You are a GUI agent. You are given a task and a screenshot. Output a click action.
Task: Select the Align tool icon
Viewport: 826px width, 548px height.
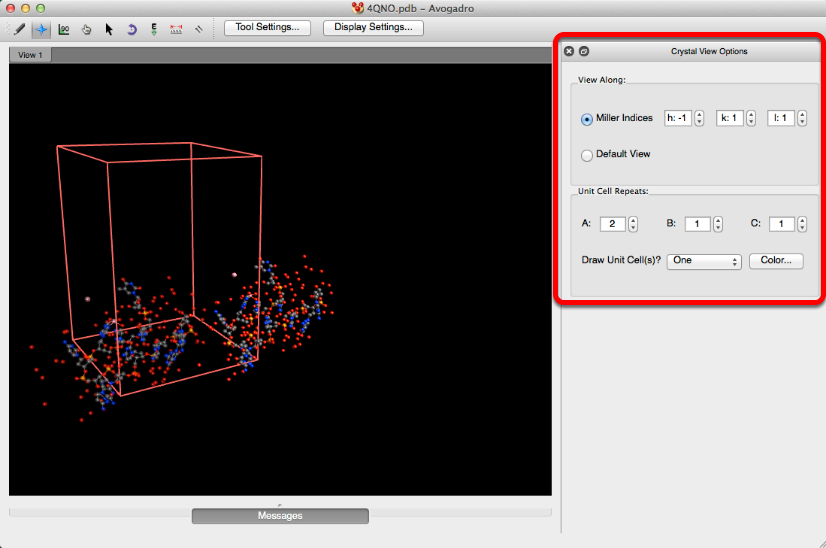(x=199, y=29)
